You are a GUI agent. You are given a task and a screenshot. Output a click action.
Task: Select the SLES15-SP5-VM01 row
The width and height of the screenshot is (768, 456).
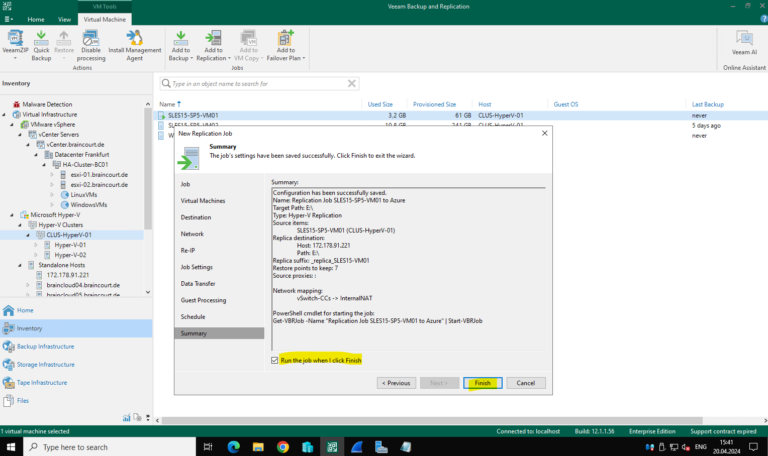[x=461, y=116]
